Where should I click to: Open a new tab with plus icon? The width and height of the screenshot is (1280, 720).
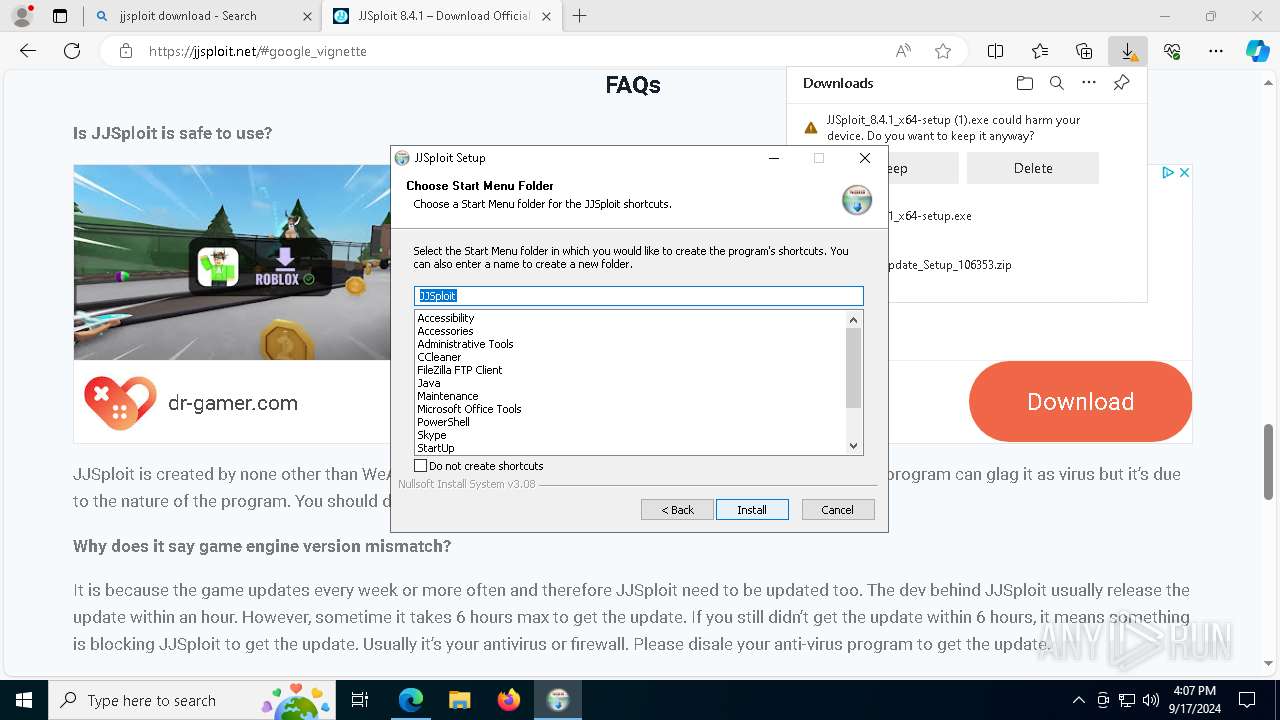click(579, 16)
